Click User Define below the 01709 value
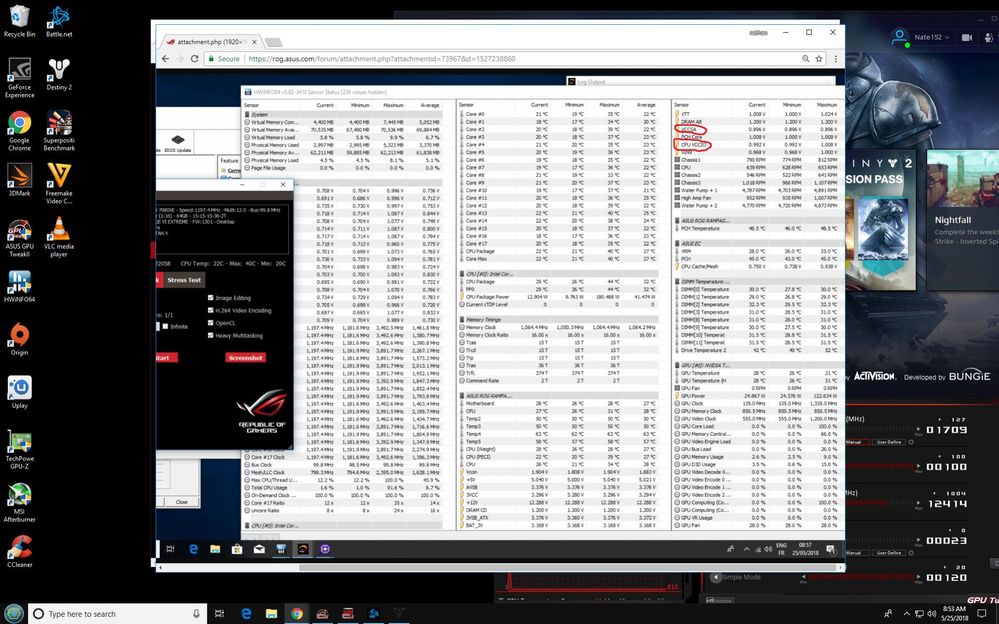Viewport: 999px width, 624px height. pyautogui.click(x=889, y=442)
